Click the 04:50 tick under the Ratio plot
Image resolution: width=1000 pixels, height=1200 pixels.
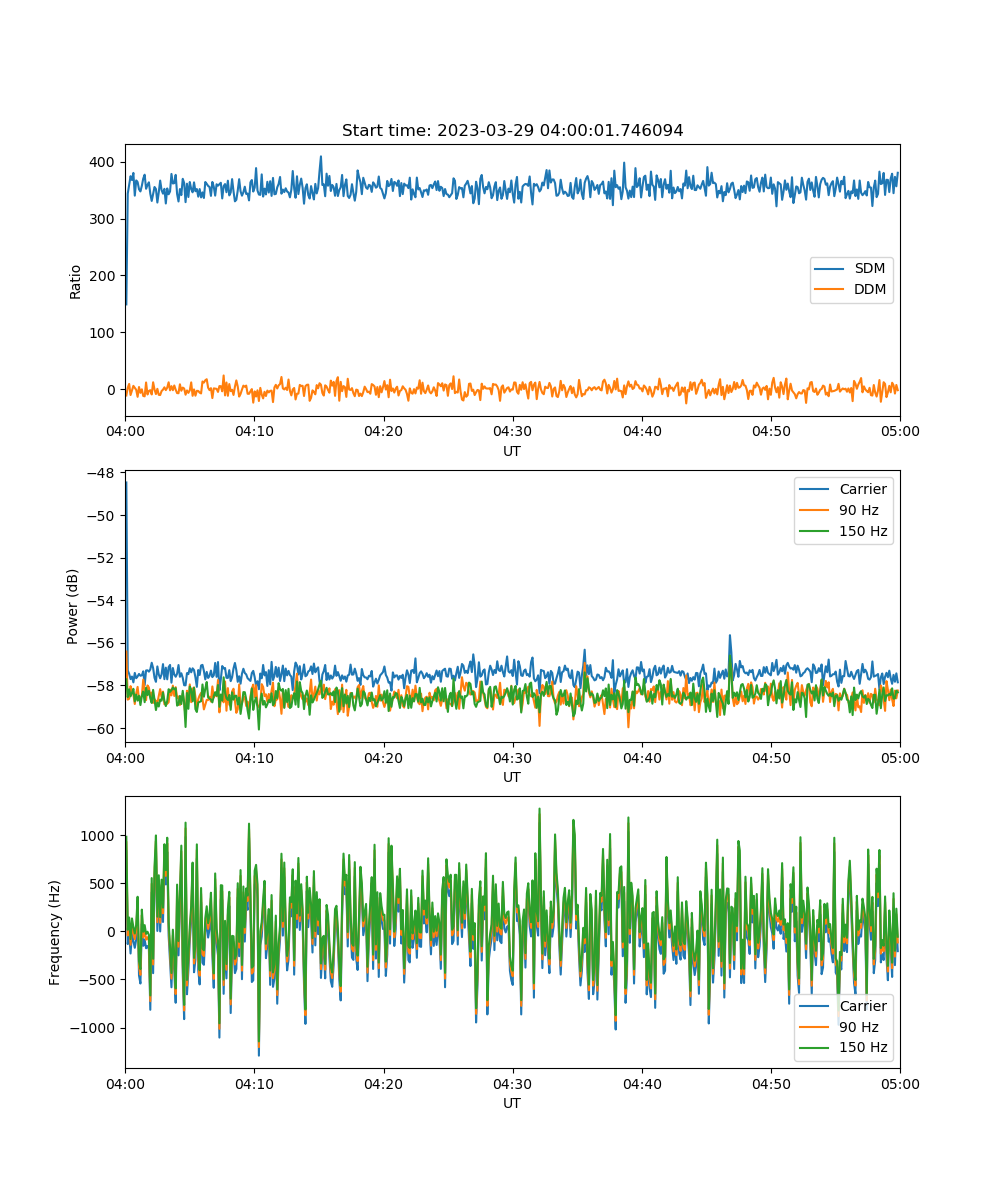click(x=770, y=432)
